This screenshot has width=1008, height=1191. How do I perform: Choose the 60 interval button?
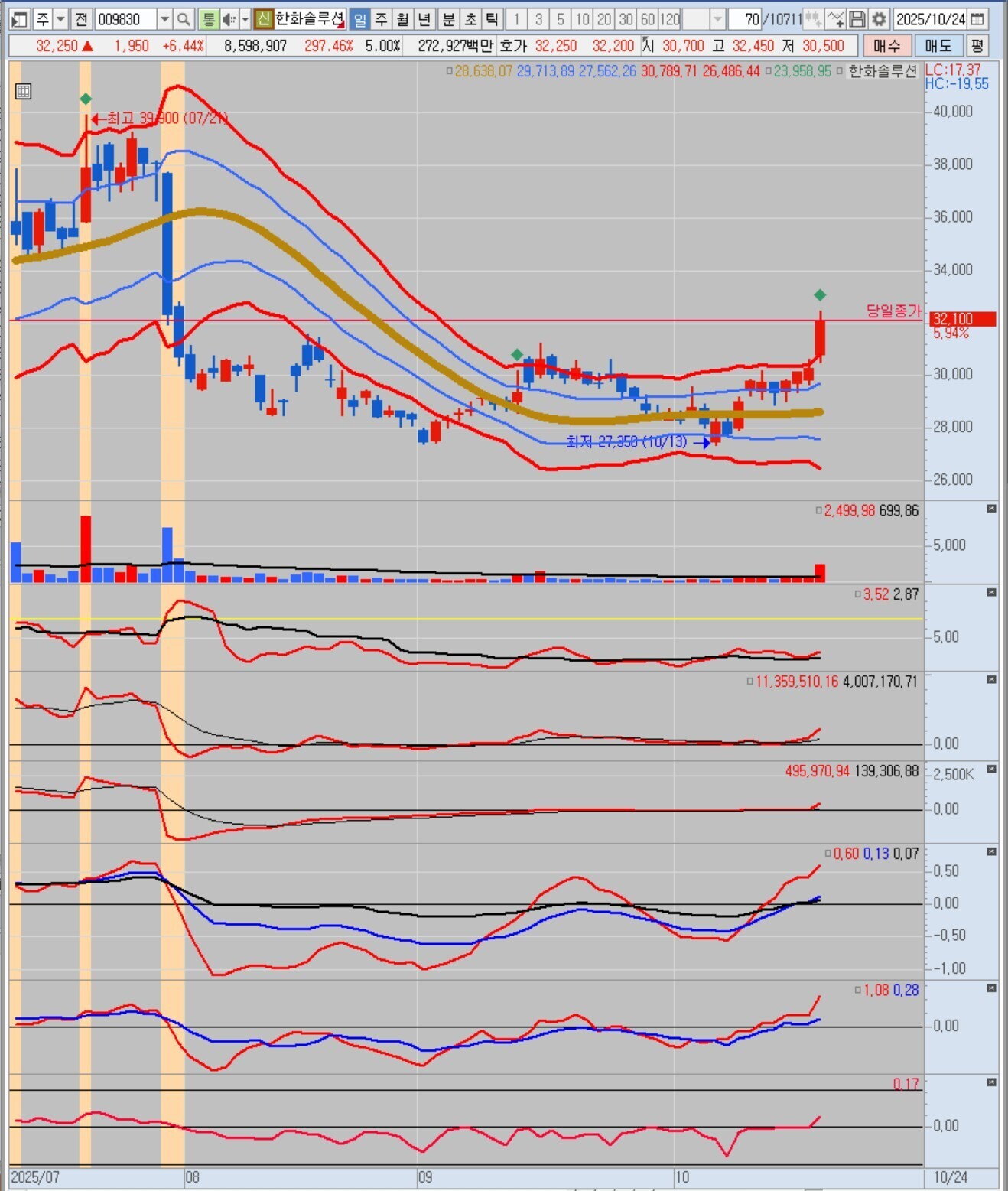click(648, 19)
